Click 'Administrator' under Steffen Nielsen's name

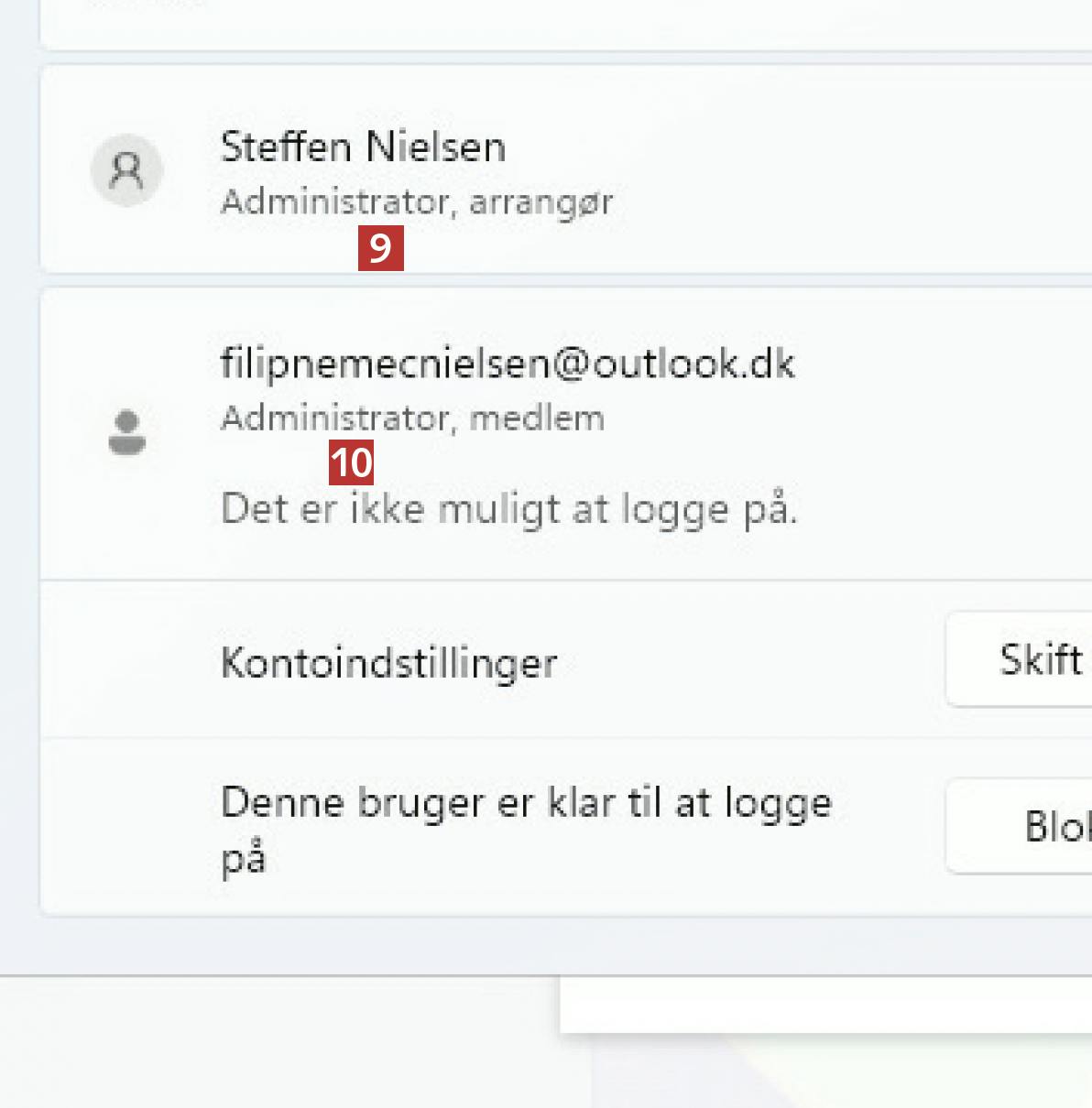pos(333,201)
